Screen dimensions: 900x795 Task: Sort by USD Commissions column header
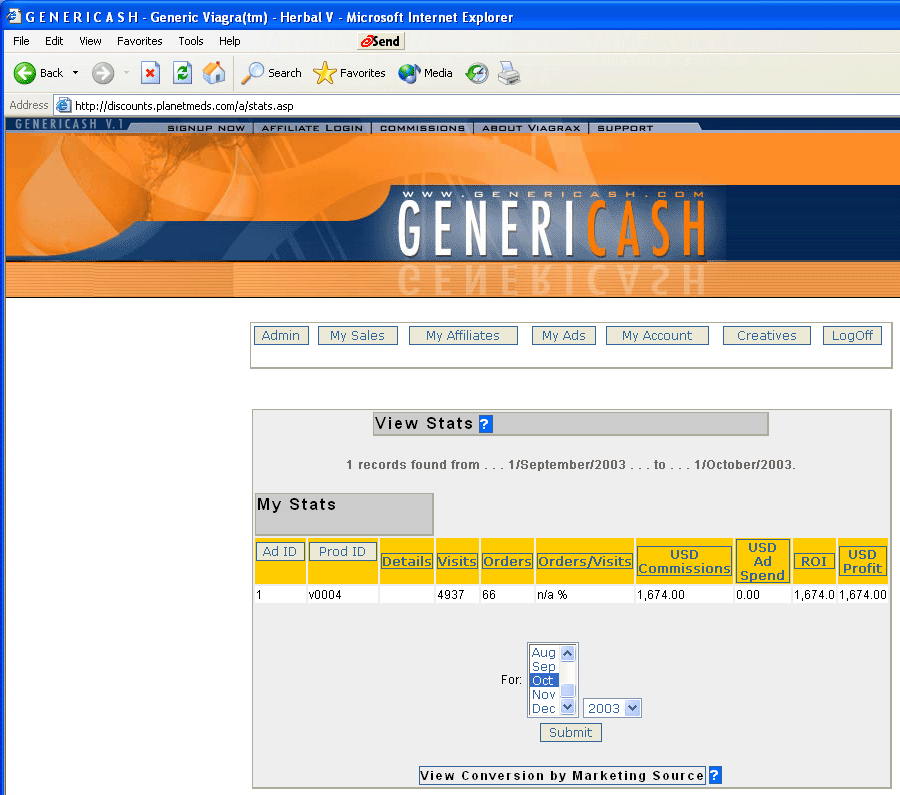coord(685,562)
